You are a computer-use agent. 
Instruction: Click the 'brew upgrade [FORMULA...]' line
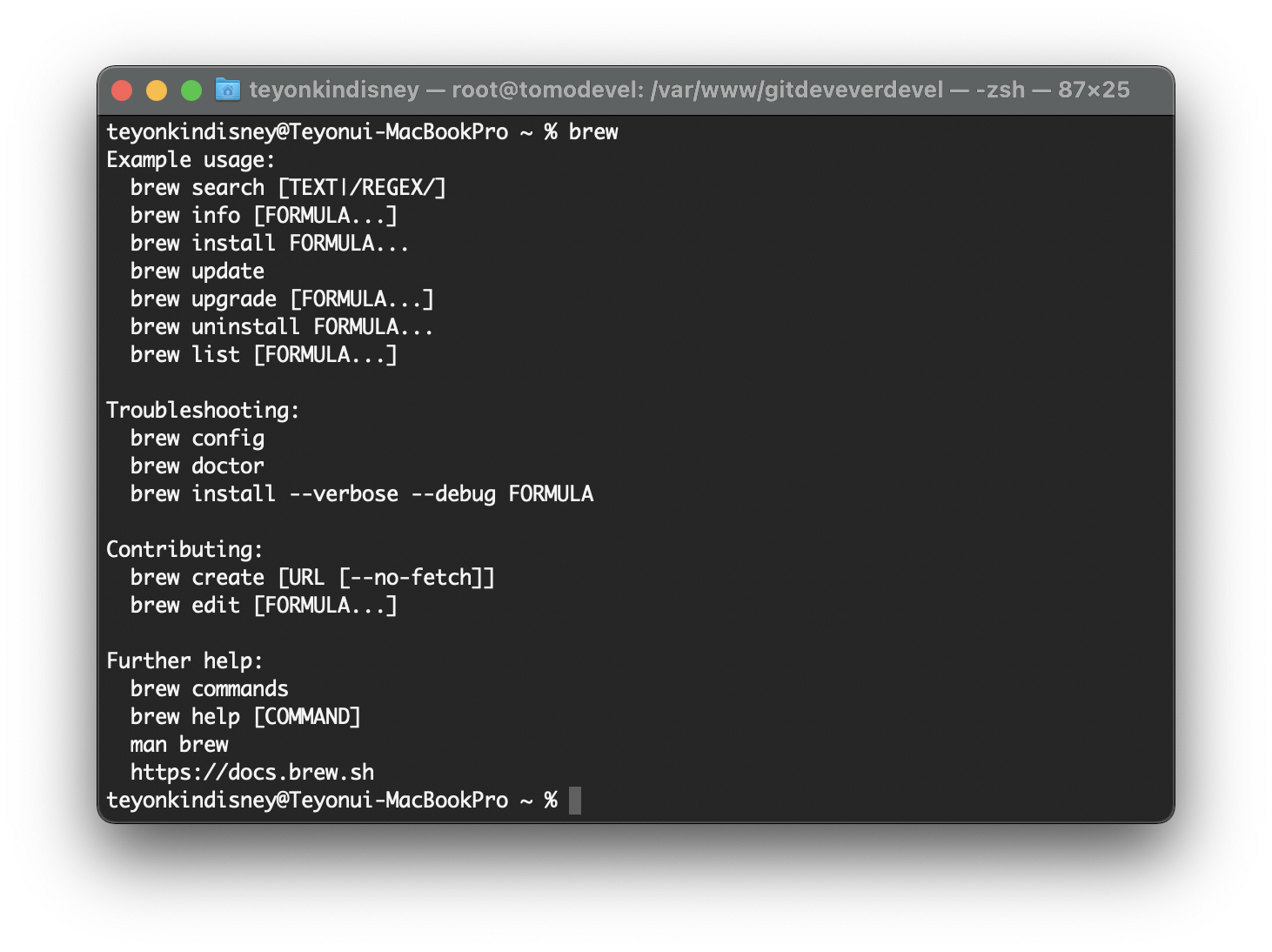[282, 298]
